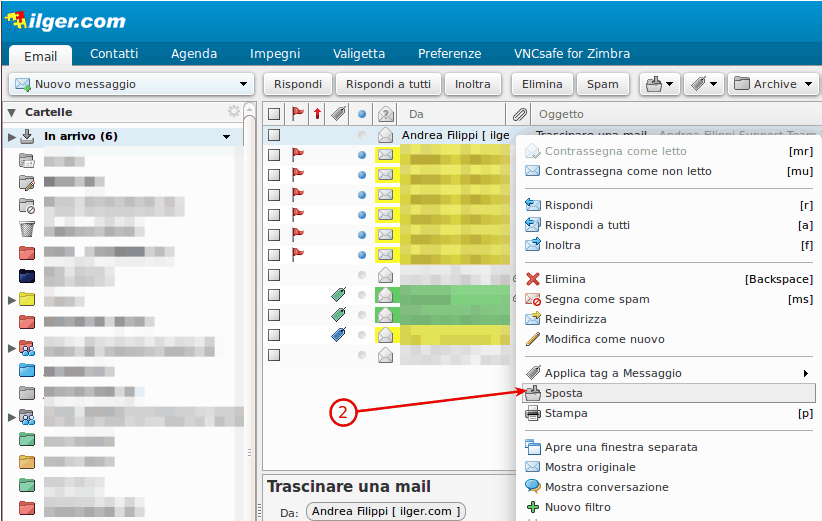Toggle the unread dot of Andrea Filippi message

coord(362,135)
